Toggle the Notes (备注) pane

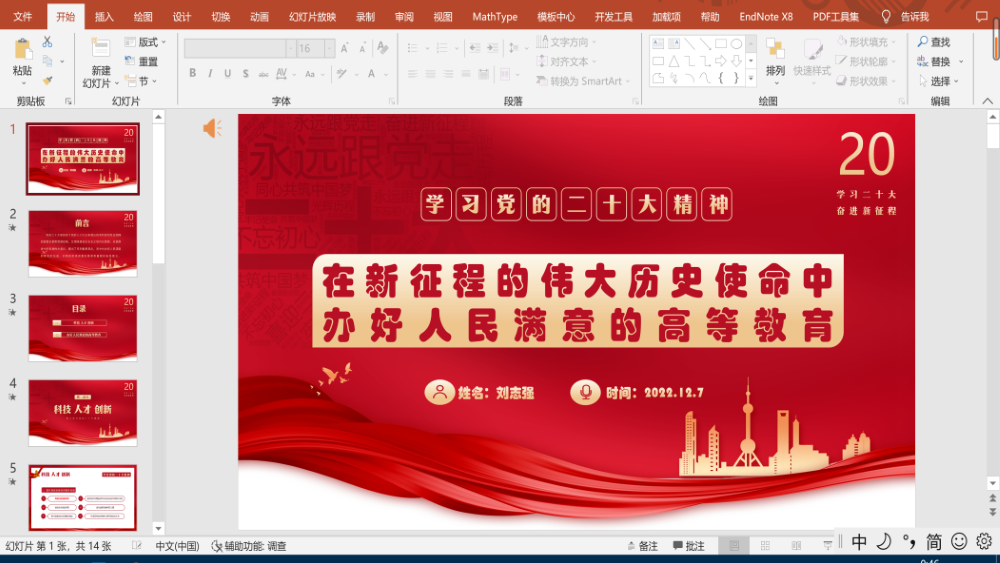pyautogui.click(x=641, y=546)
